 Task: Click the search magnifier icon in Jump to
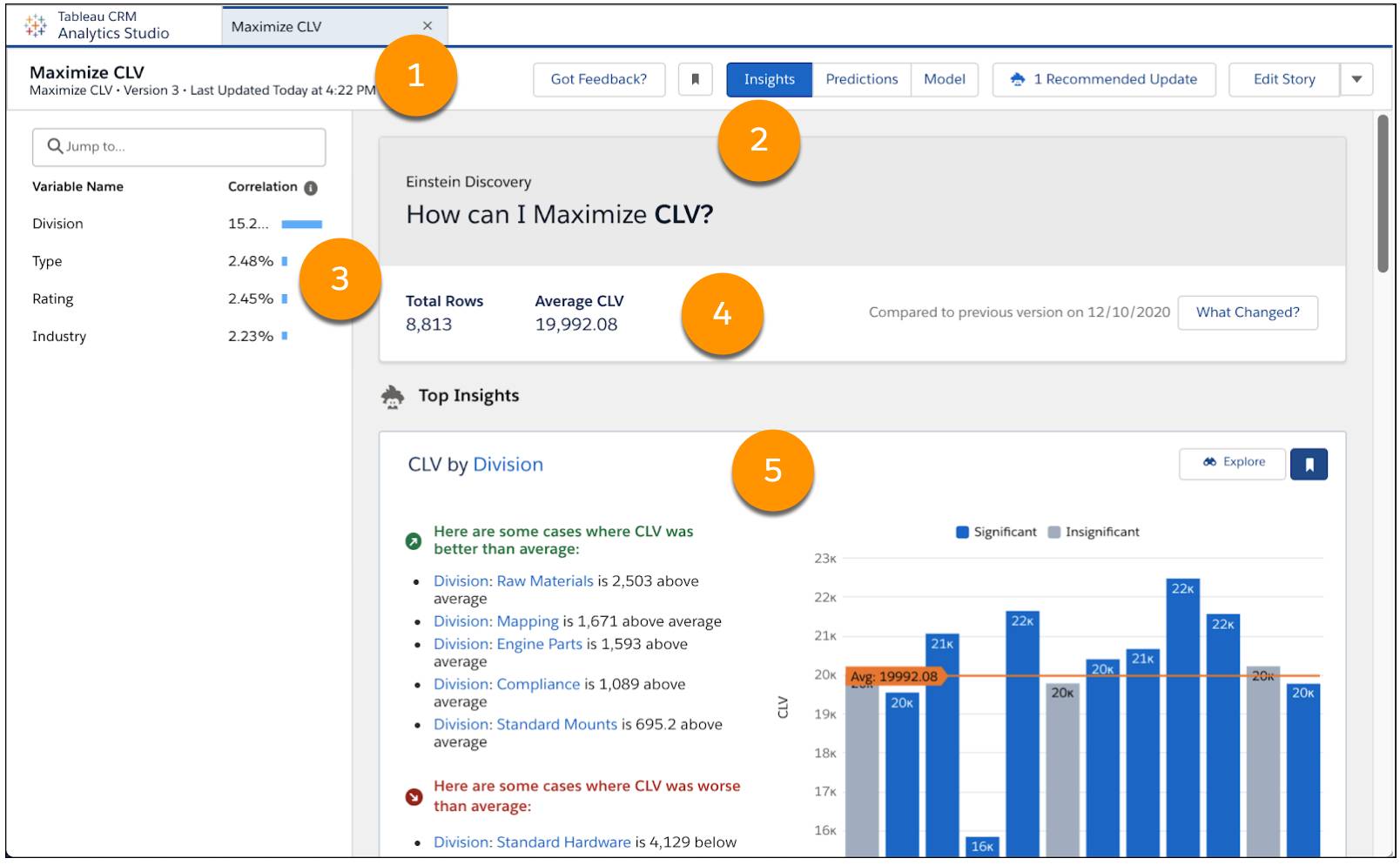click(x=55, y=146)
